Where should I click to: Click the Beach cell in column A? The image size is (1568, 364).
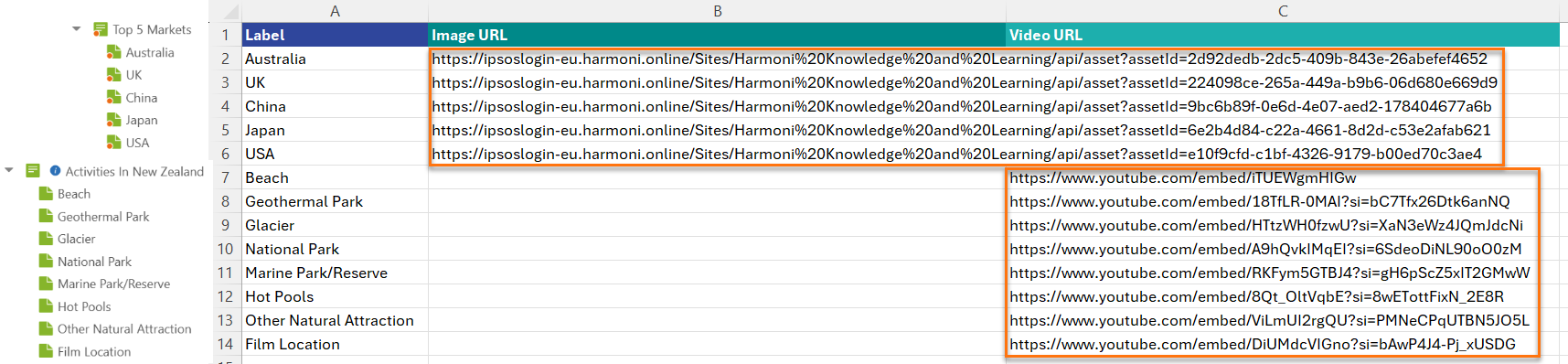(x=335, y=177)
